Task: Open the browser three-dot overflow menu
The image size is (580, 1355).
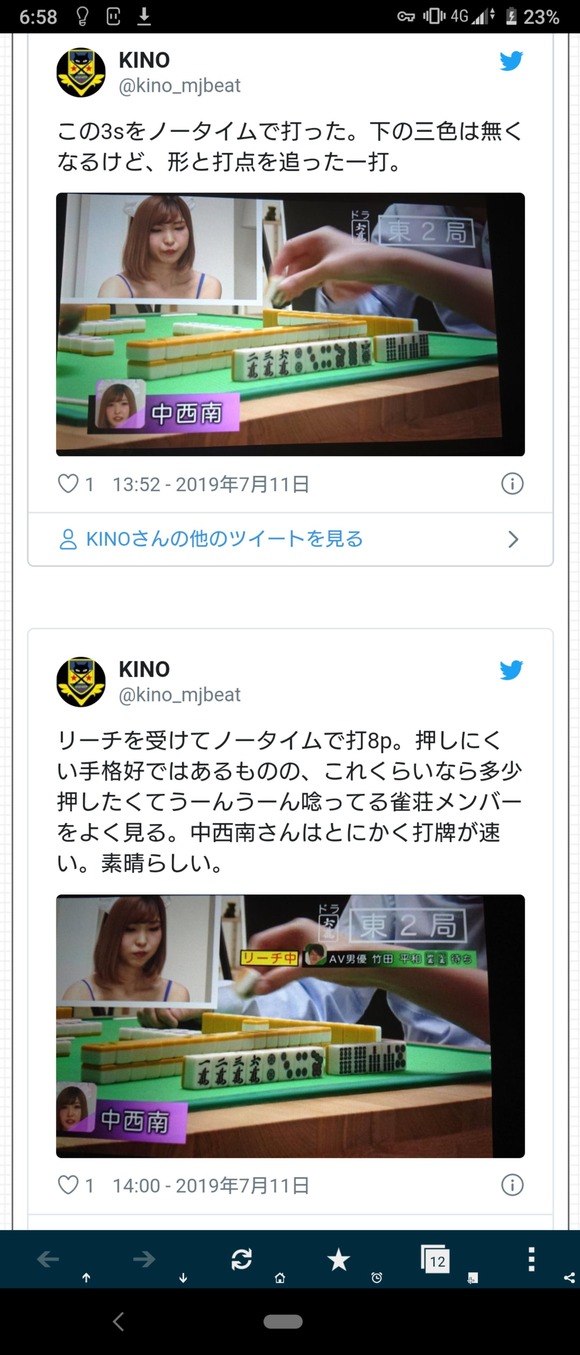Action: (x=531, y=1259)
